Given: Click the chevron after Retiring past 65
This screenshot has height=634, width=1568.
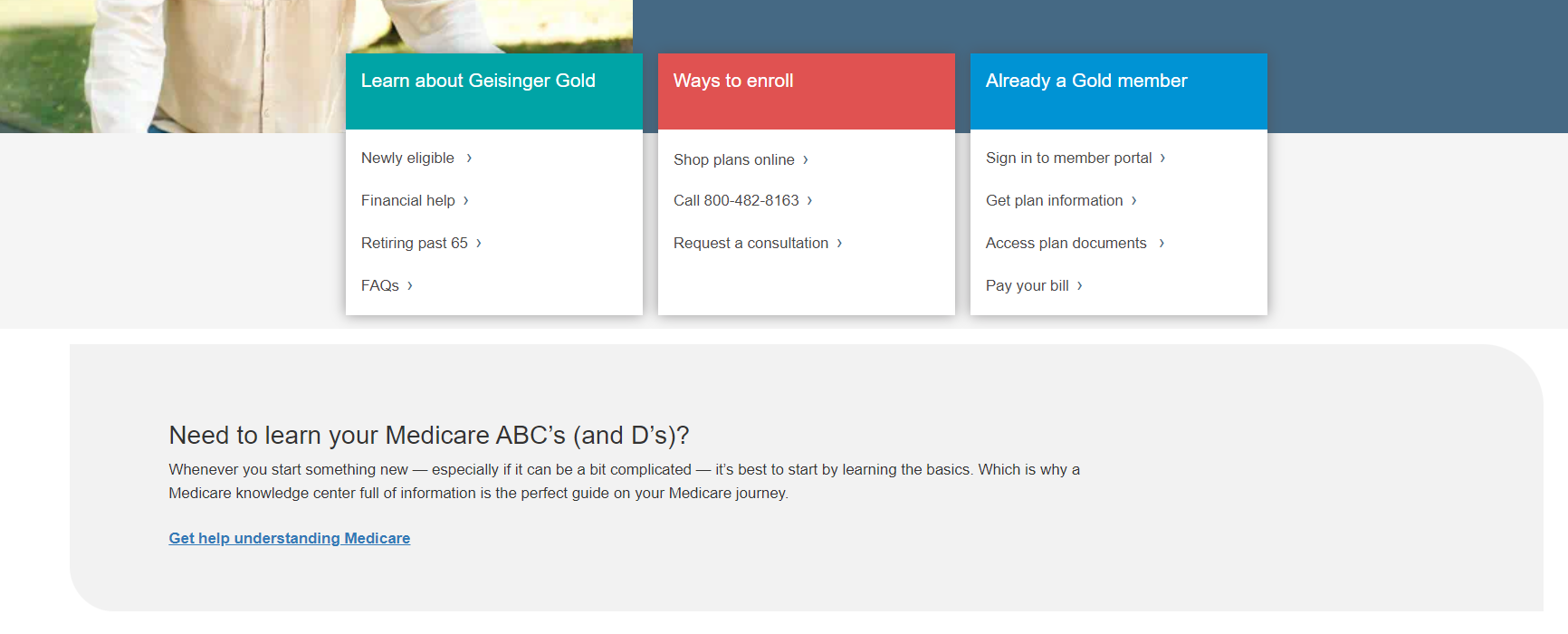Looking at the screenshot, I should click(479, 243).
